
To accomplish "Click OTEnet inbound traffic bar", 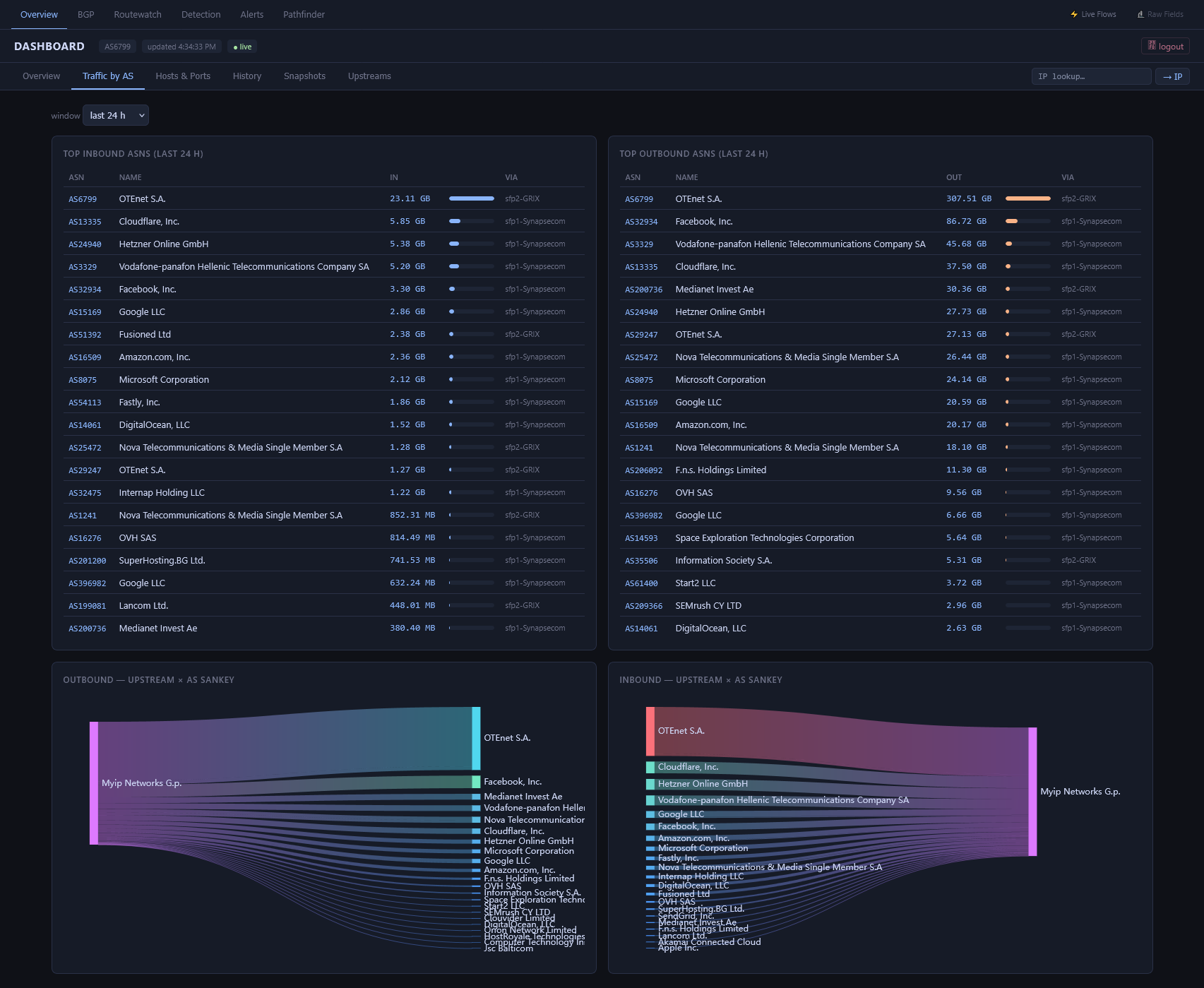I will pyautogui.click(x=471, y=198).
